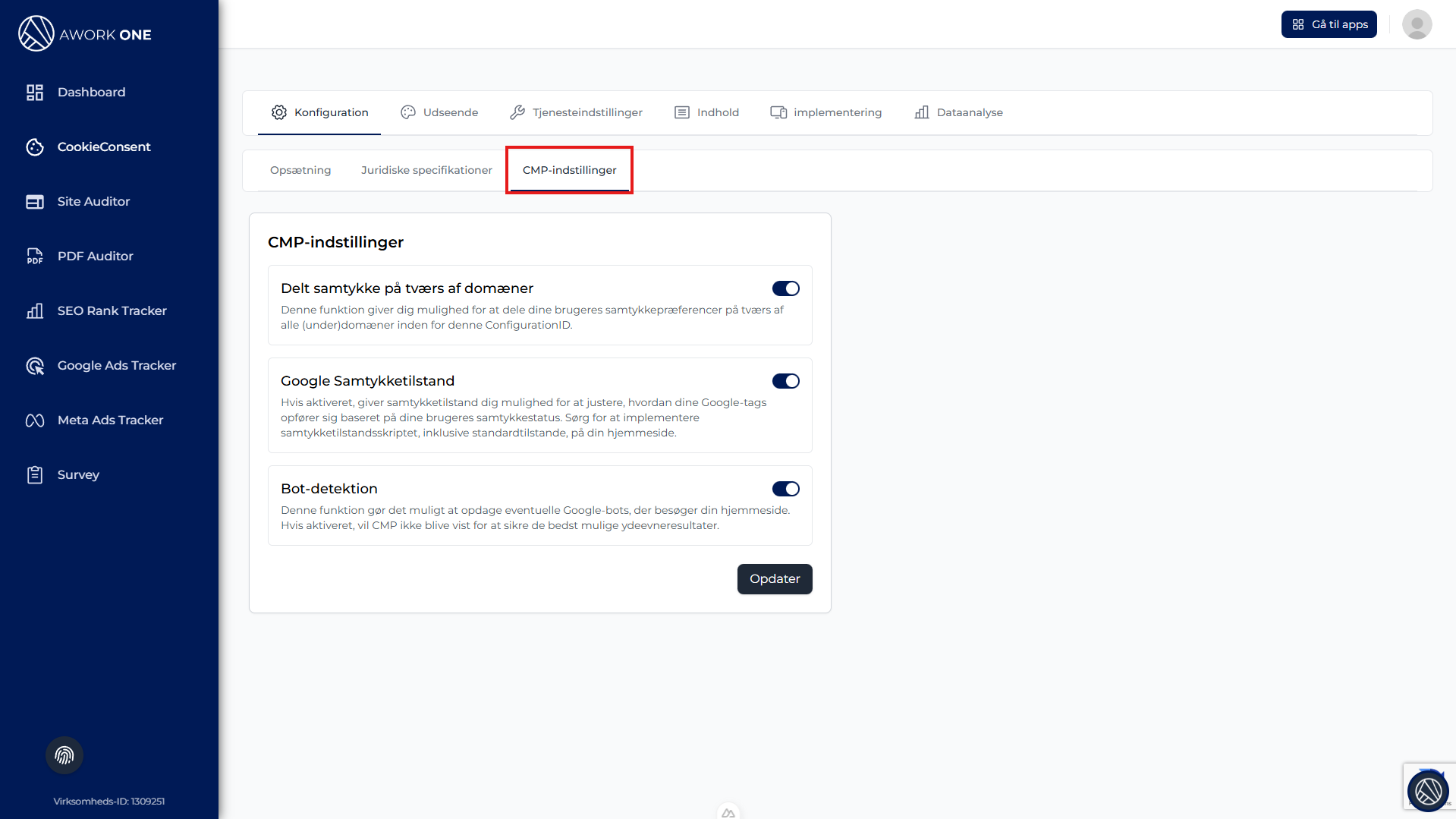Click the fingerprint icon button
The image size is (1456, 819).
(x=64, y=755)
